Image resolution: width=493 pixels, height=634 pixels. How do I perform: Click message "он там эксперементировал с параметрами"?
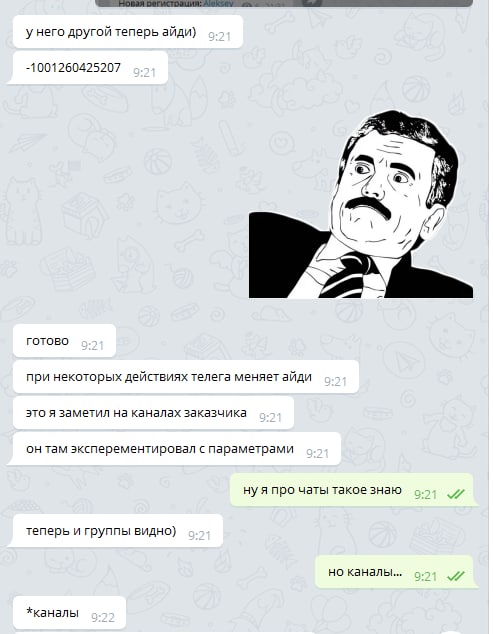click(175, 449)
